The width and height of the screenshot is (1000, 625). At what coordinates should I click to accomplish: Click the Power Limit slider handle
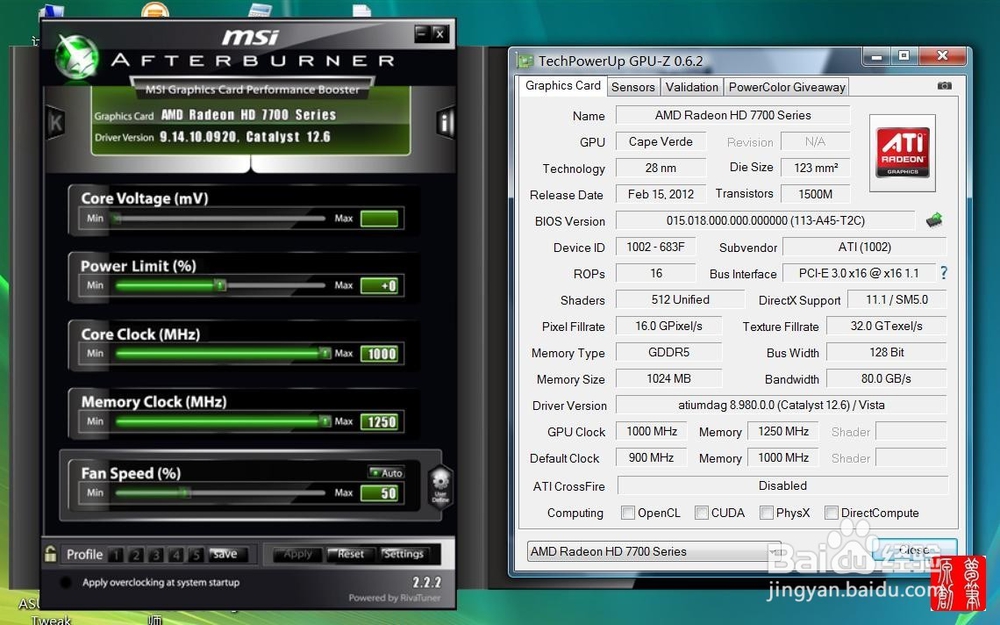tap(220, 285)
